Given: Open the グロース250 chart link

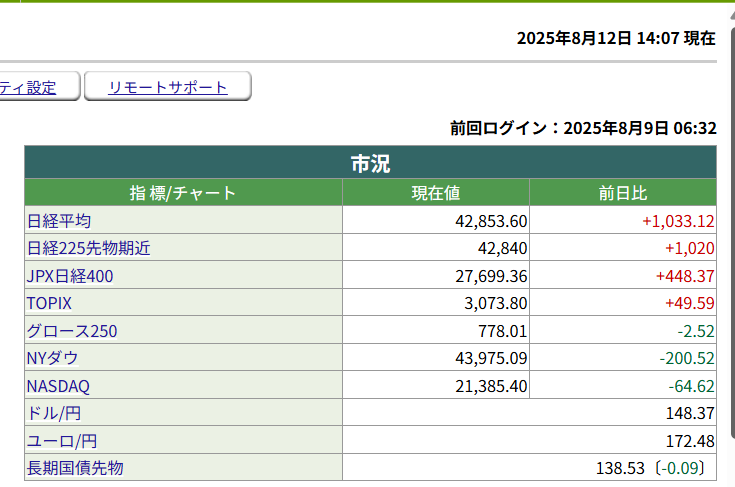Looking at the screenshot, I should (x=72, y=331).
